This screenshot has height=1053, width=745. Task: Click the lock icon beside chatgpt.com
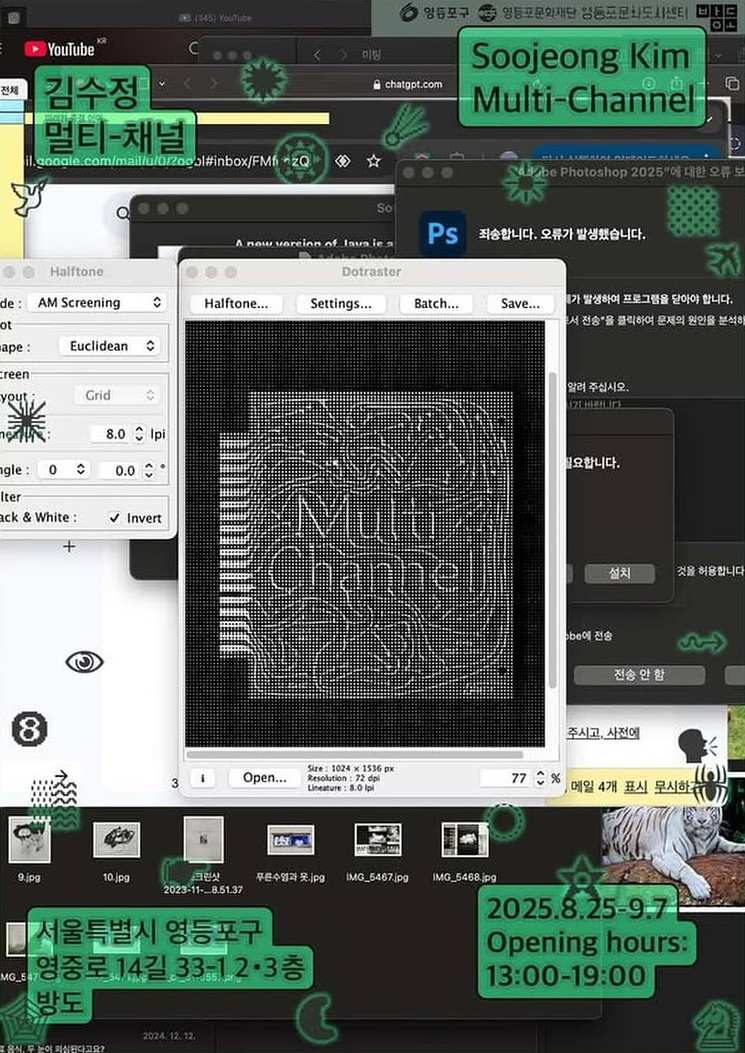click(376, 85)
